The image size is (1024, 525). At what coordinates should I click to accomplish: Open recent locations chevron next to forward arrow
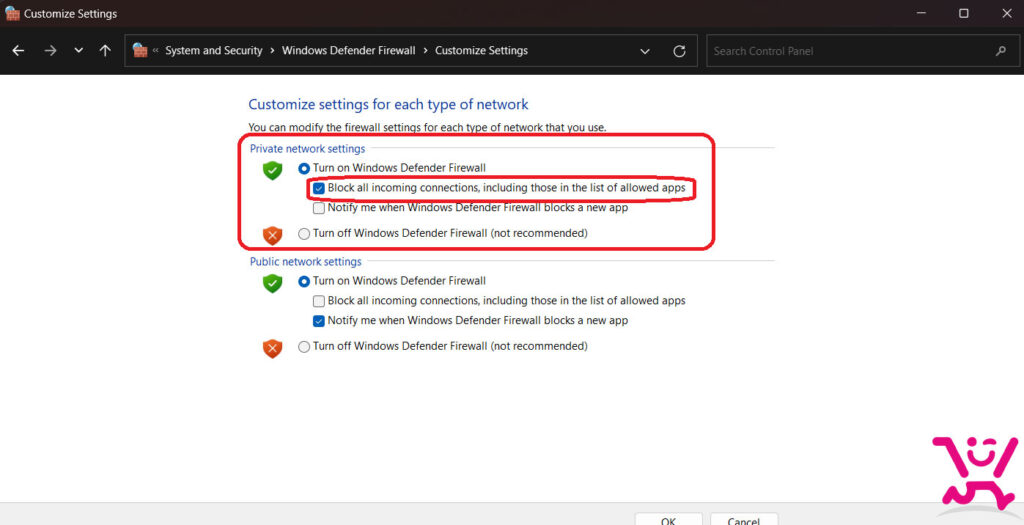click(78, 50)
